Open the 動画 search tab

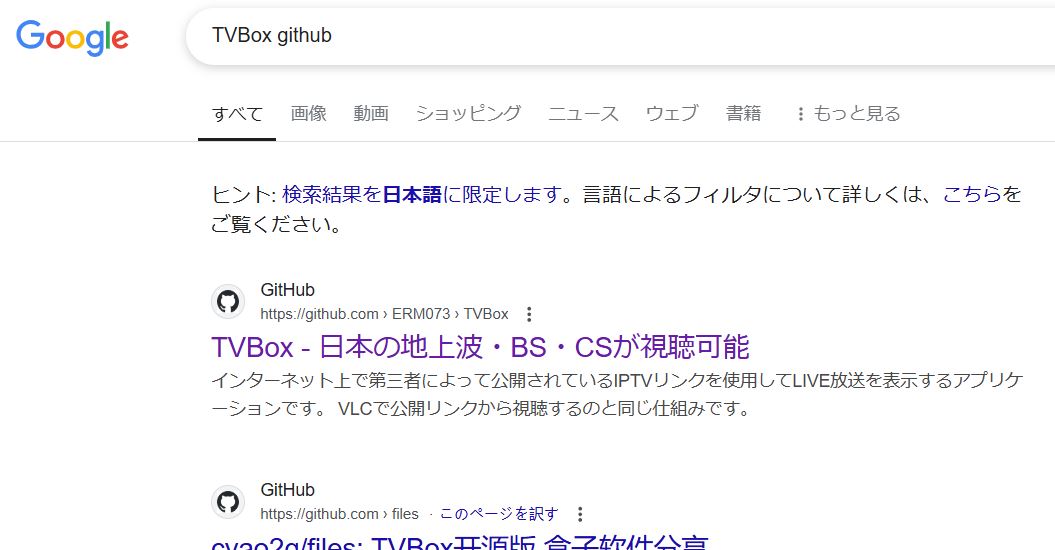[x=371, y=114]
